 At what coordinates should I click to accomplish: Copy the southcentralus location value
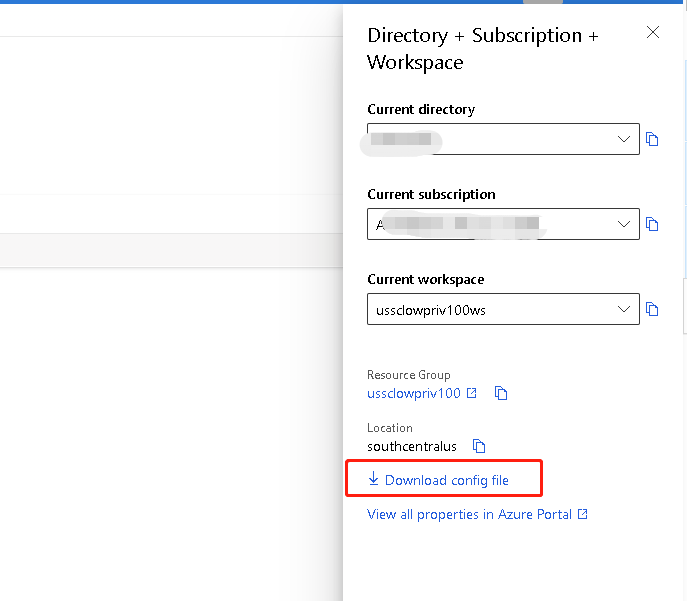[x=479, y=446]
